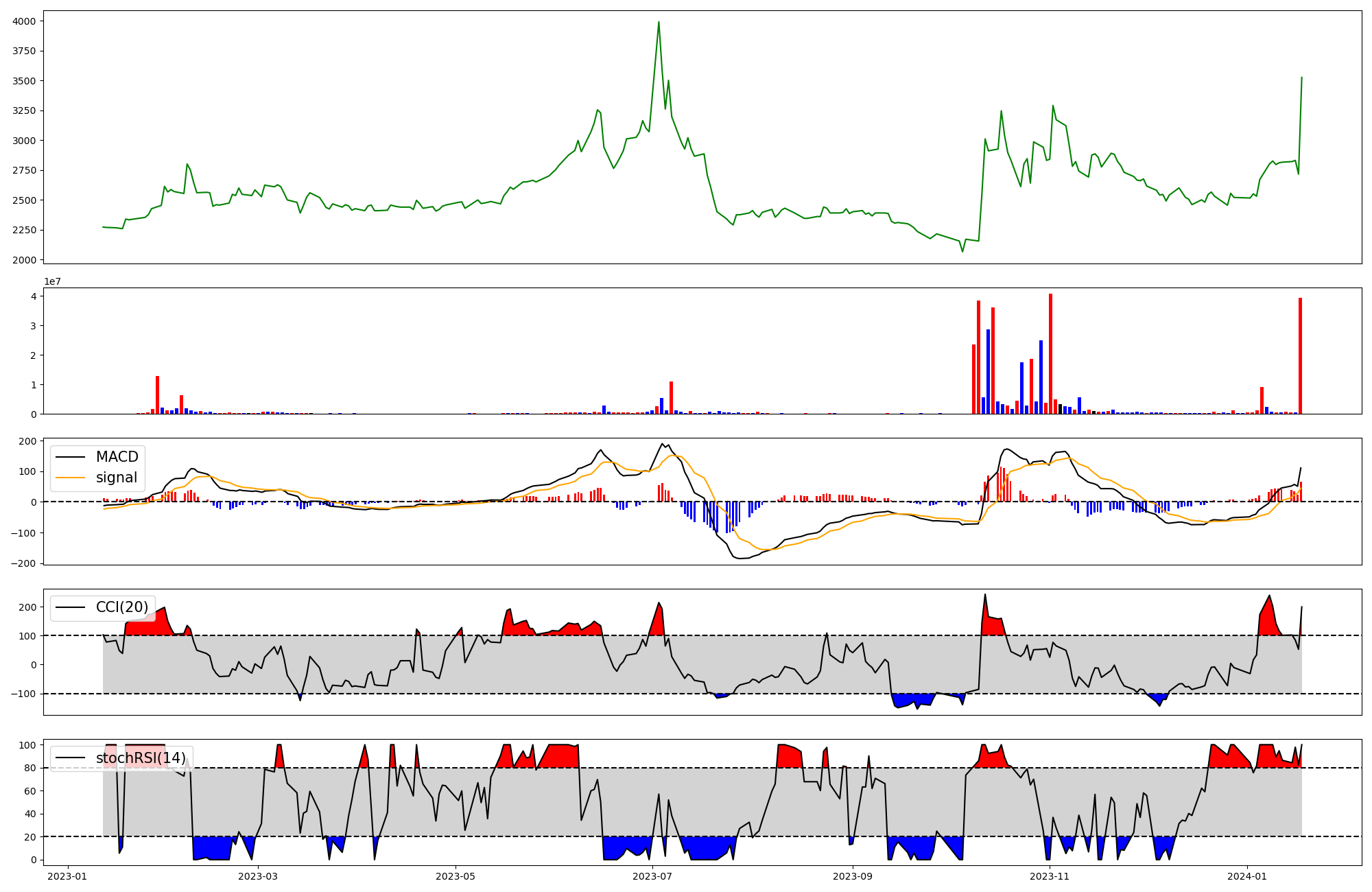
Task: Click the 2023-03 x-axis label
Action: tap(258, 876)
